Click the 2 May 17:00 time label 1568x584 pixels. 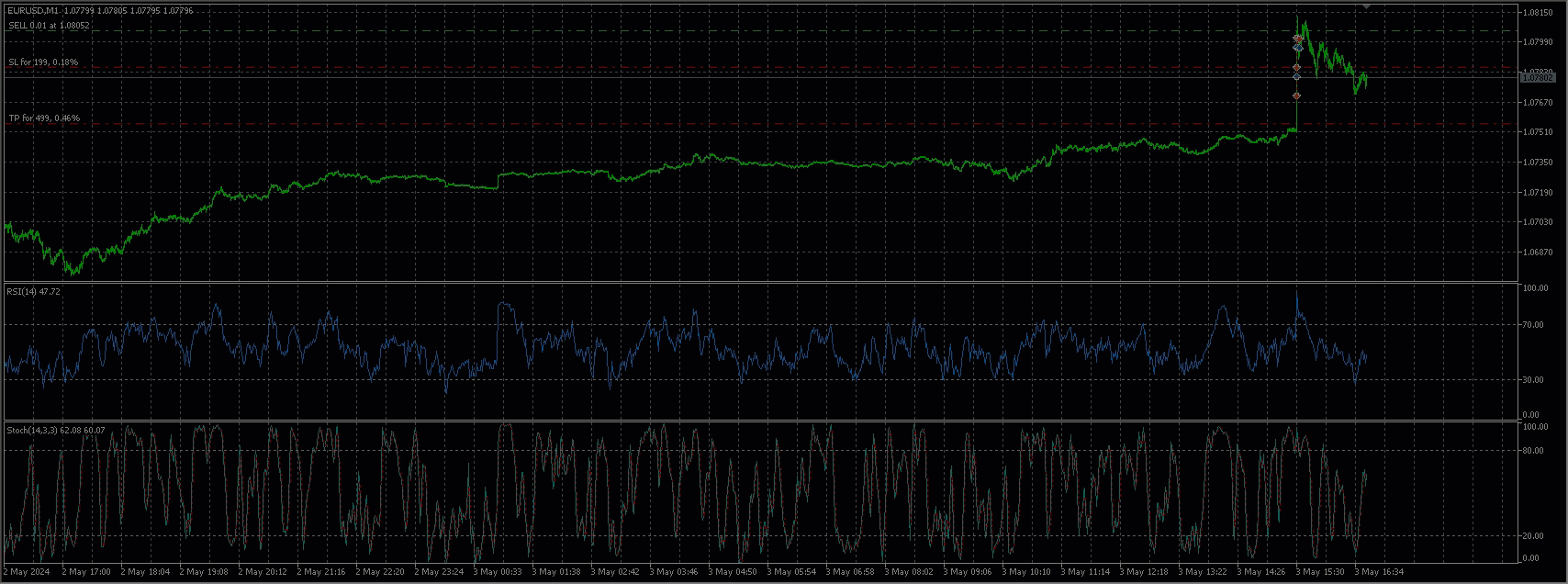86,572
